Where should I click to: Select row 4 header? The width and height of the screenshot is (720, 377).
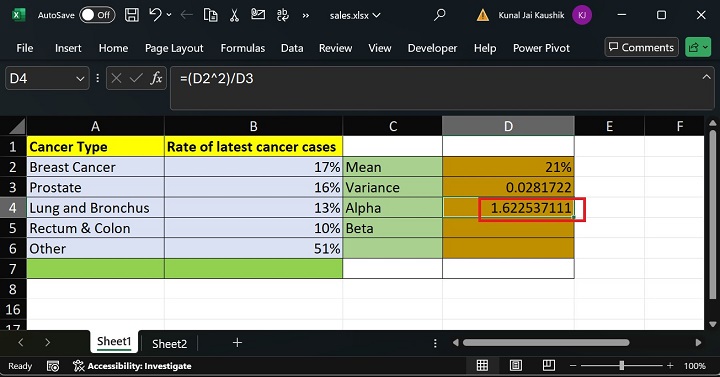[x=13, y=208]
